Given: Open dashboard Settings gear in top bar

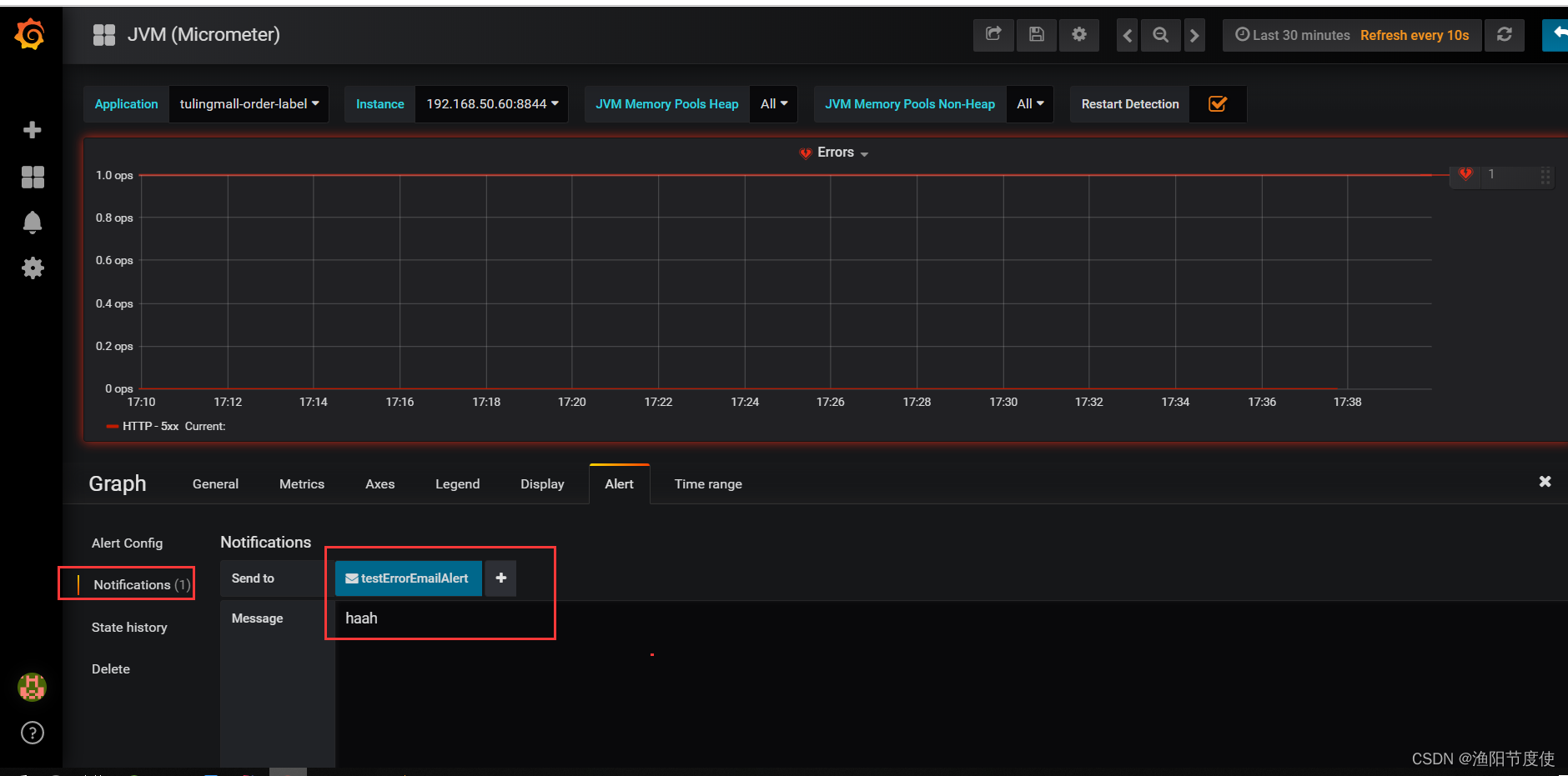Looking at the screenshot, I should [x=1079, y=35].
